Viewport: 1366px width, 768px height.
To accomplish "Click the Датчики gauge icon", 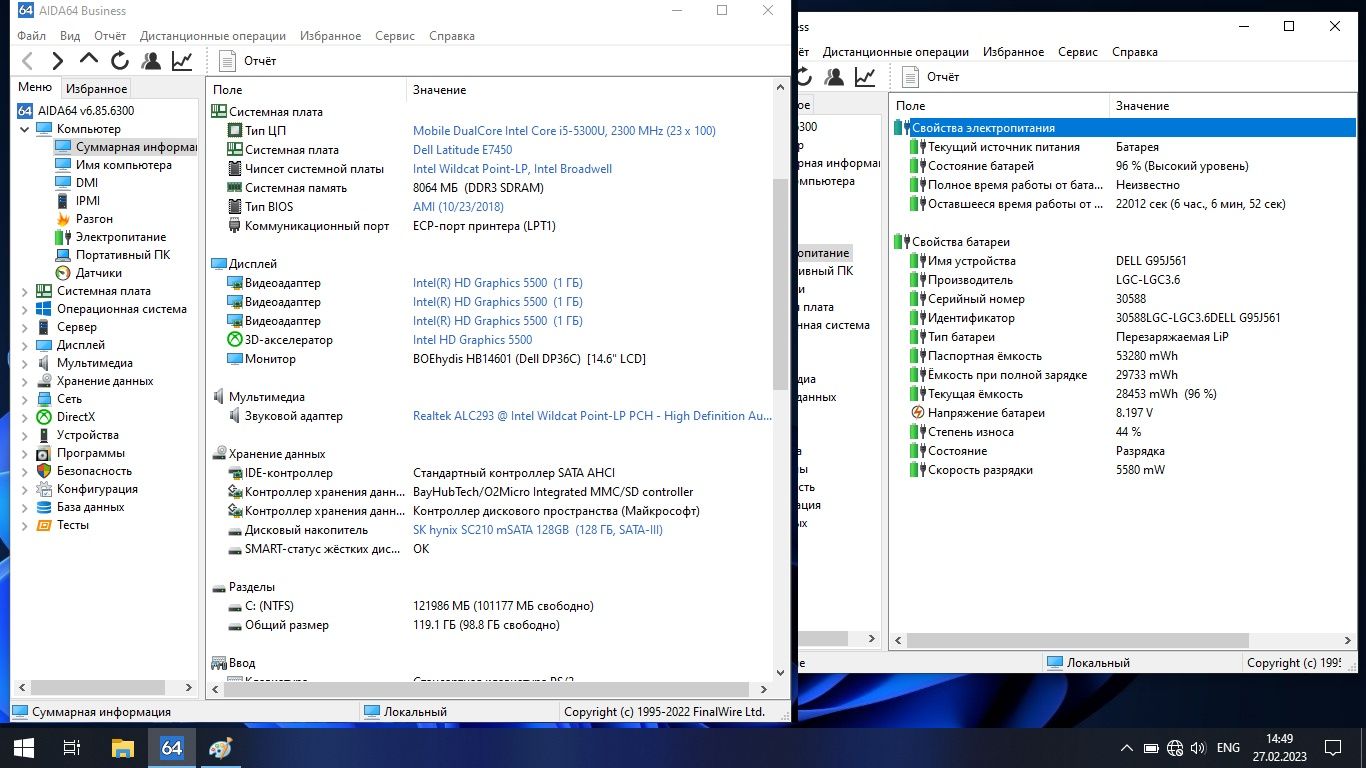I will (64, 273).
